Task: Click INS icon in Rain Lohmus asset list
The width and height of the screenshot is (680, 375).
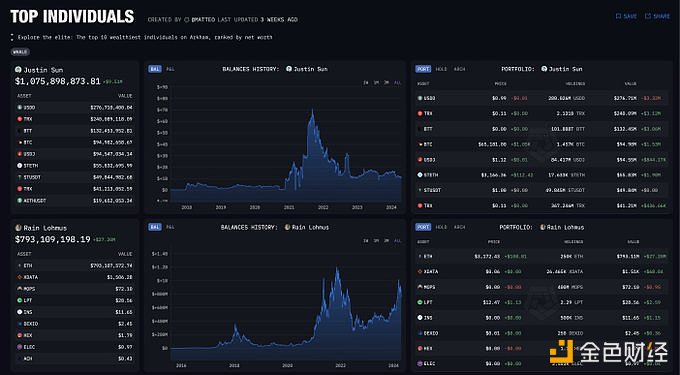Action: (x=20, y=312)
